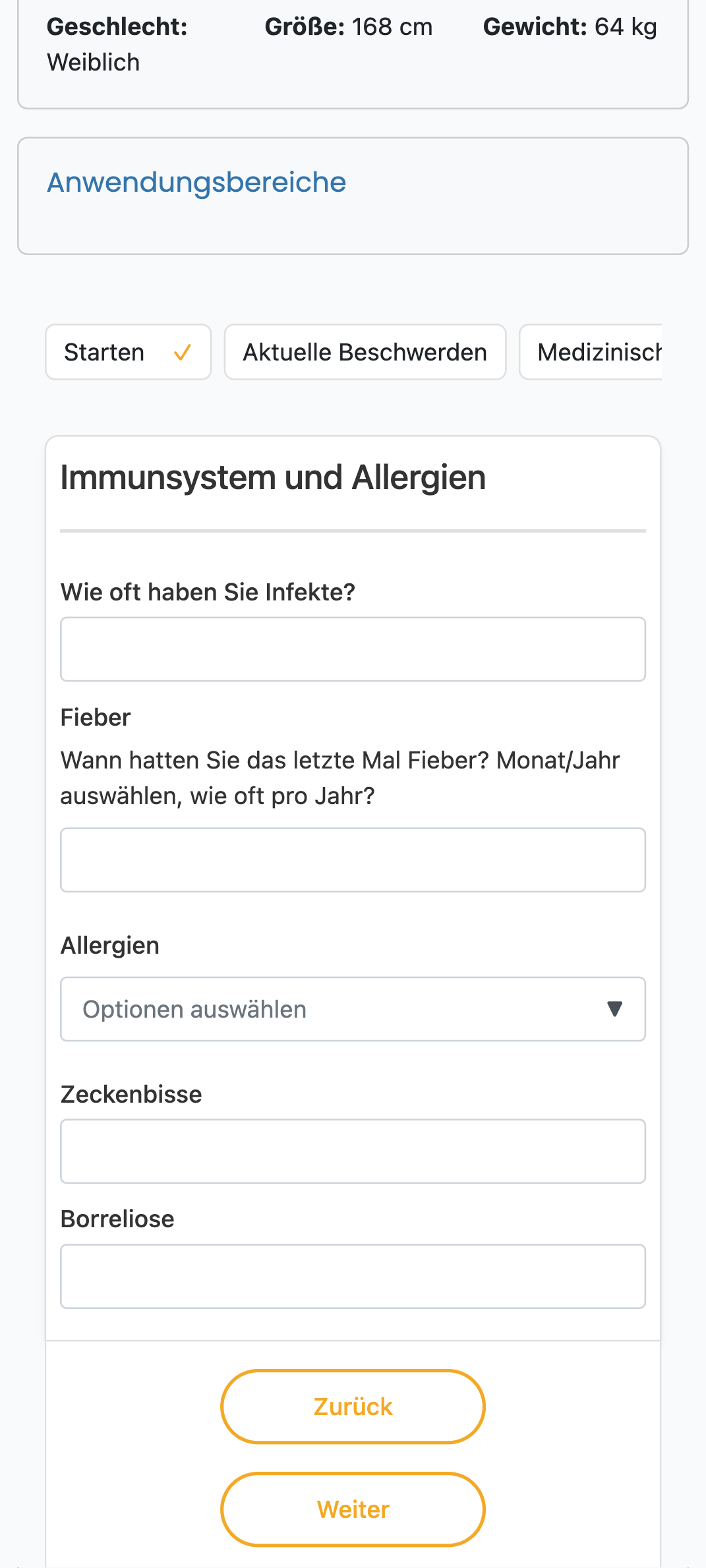The width and height of the screenshot is (706, 1568).
Task: Click into the Fieber text field
Action: tap(353, 860)
